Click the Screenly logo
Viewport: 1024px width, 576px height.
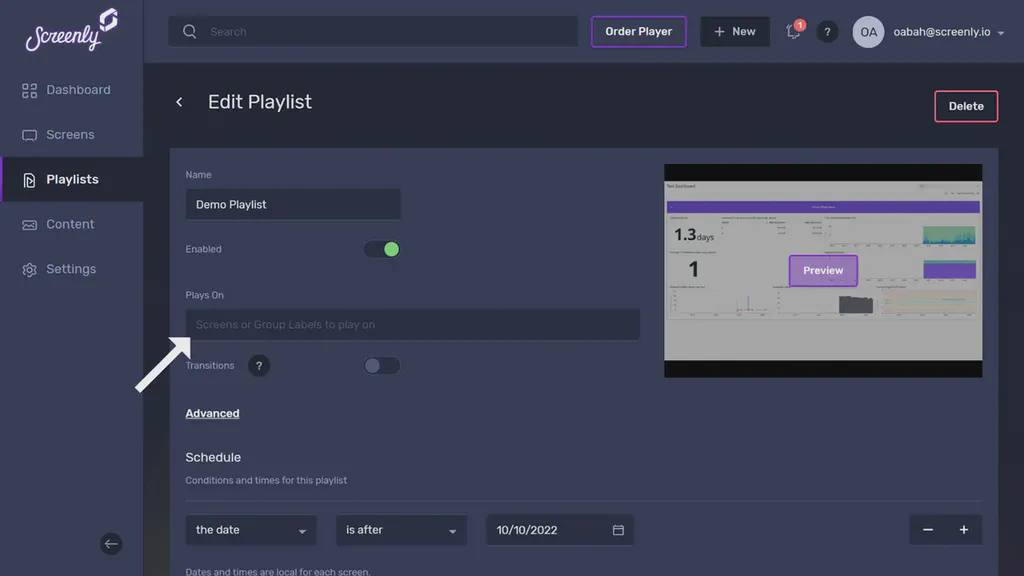[x=67, y=31]
